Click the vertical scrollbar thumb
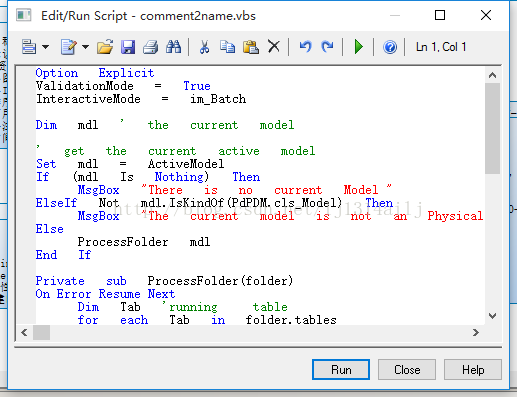517x397 pixels. coord(492,129)
